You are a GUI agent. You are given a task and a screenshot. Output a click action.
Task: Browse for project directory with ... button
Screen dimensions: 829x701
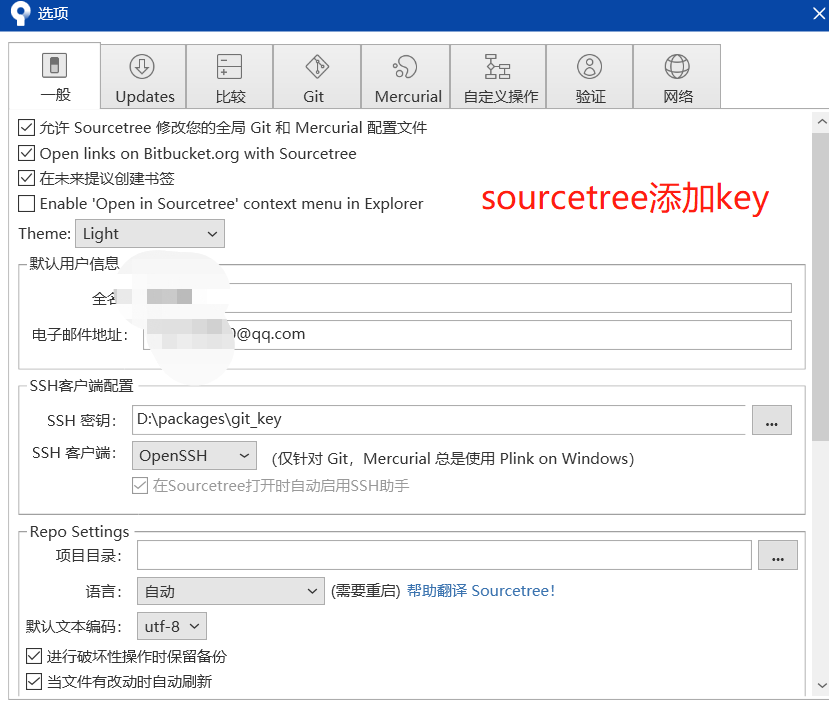pos(778,555)
